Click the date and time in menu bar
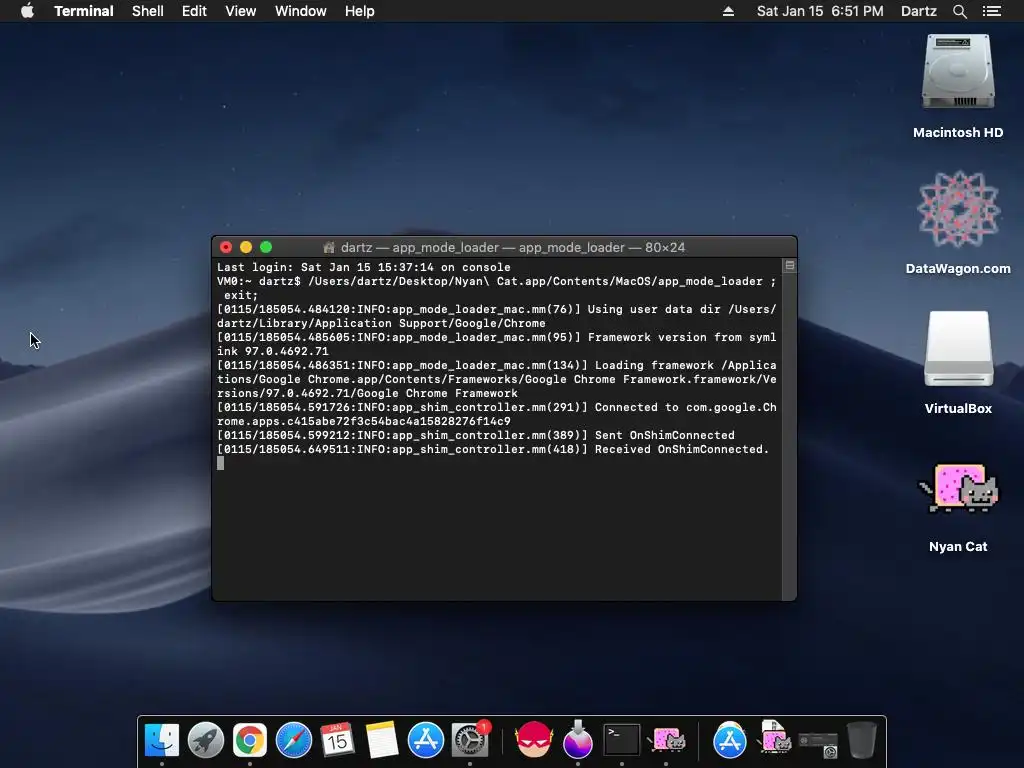 [x=820, y=11]
